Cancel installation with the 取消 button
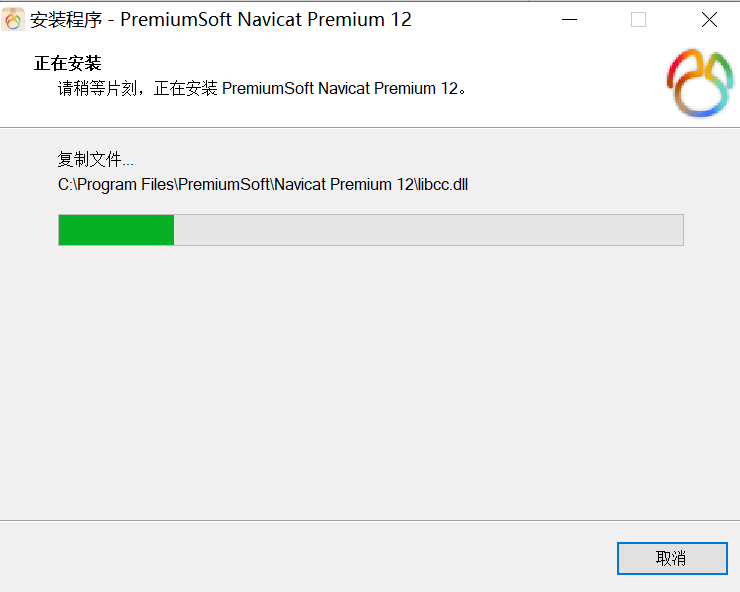The width and height of the screenshot is (740, 592). point(672,558)
